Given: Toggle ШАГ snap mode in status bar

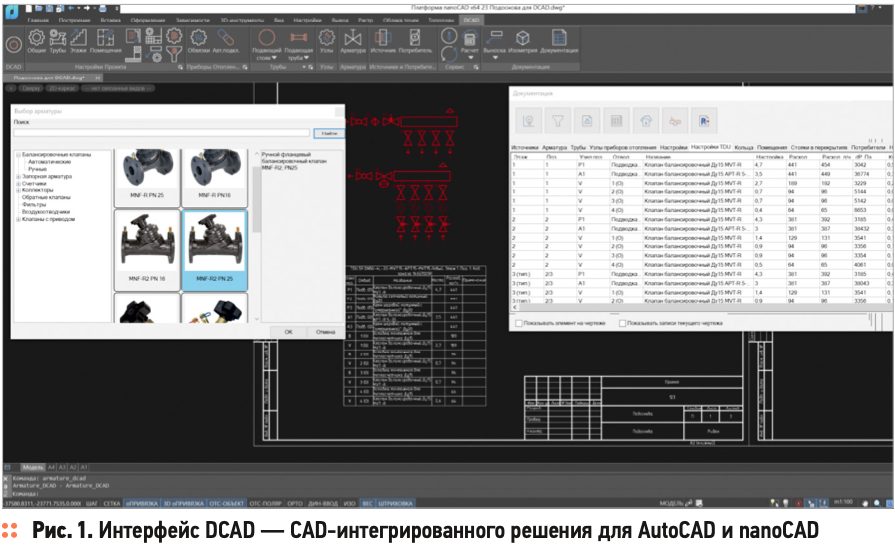Looking at the screenshot, I should (91, 504).
